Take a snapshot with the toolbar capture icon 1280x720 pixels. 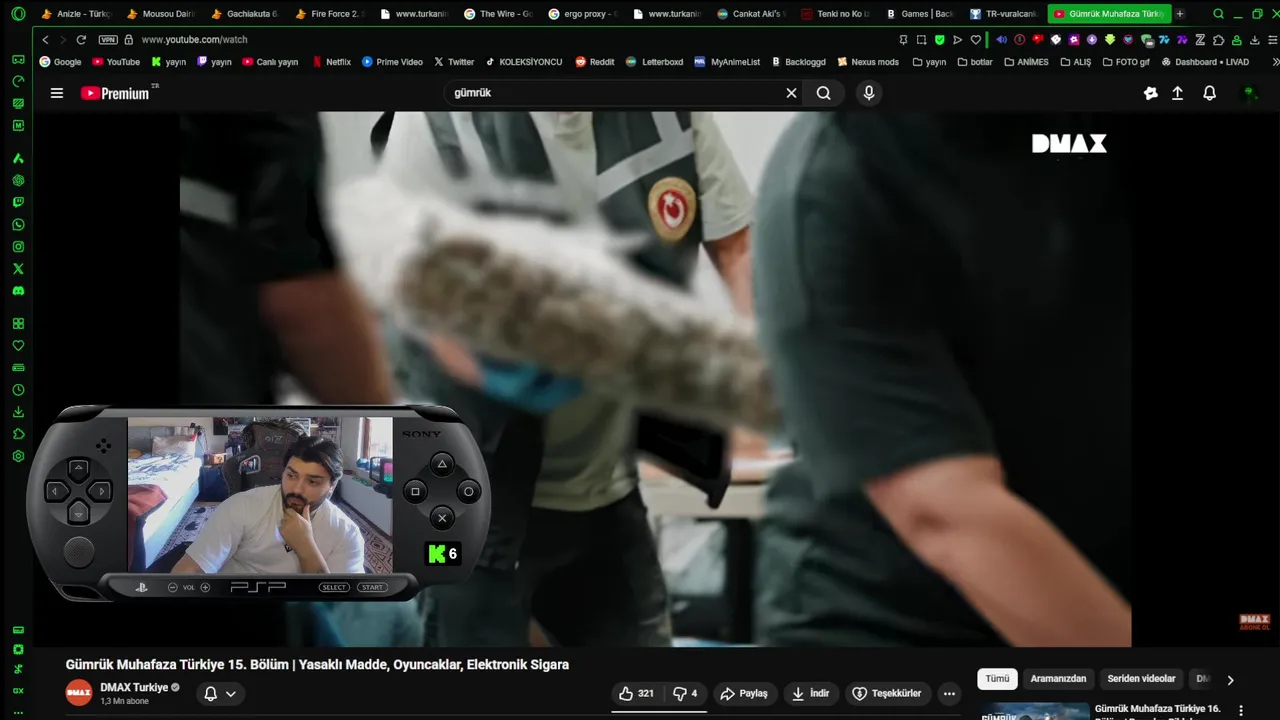[921, 40]
